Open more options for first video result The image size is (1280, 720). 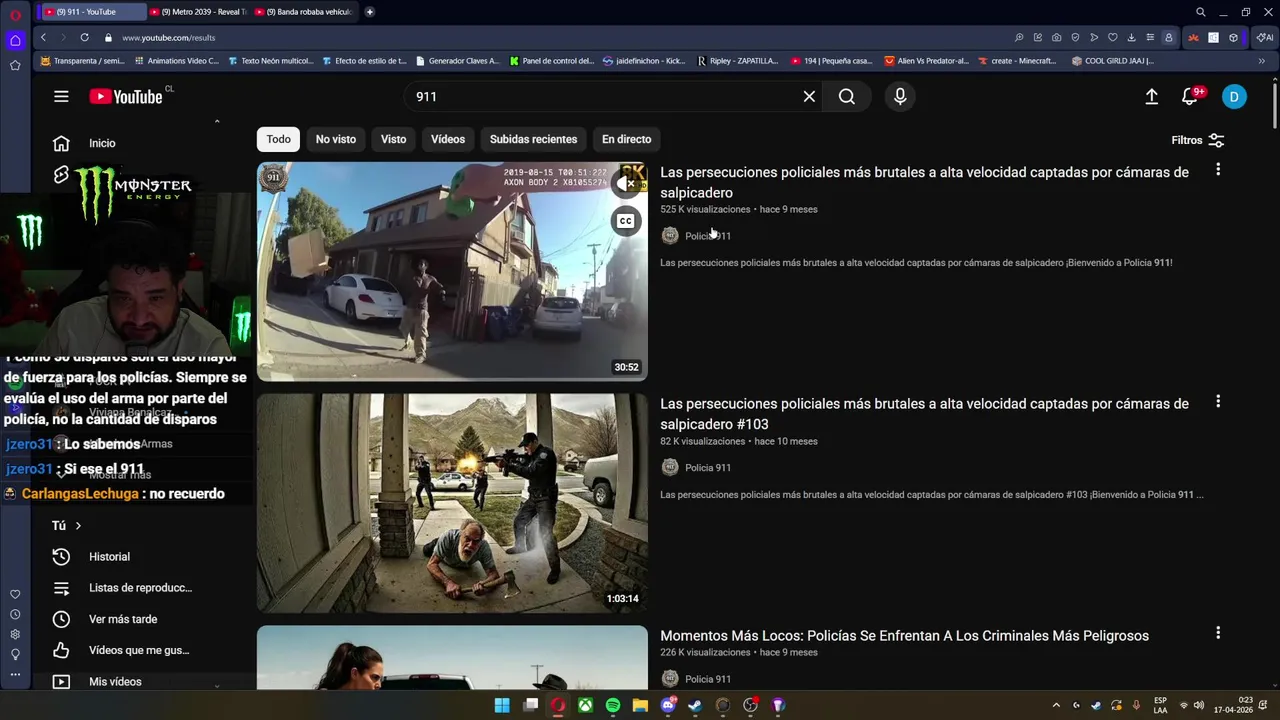click(x=1218, y=170)
